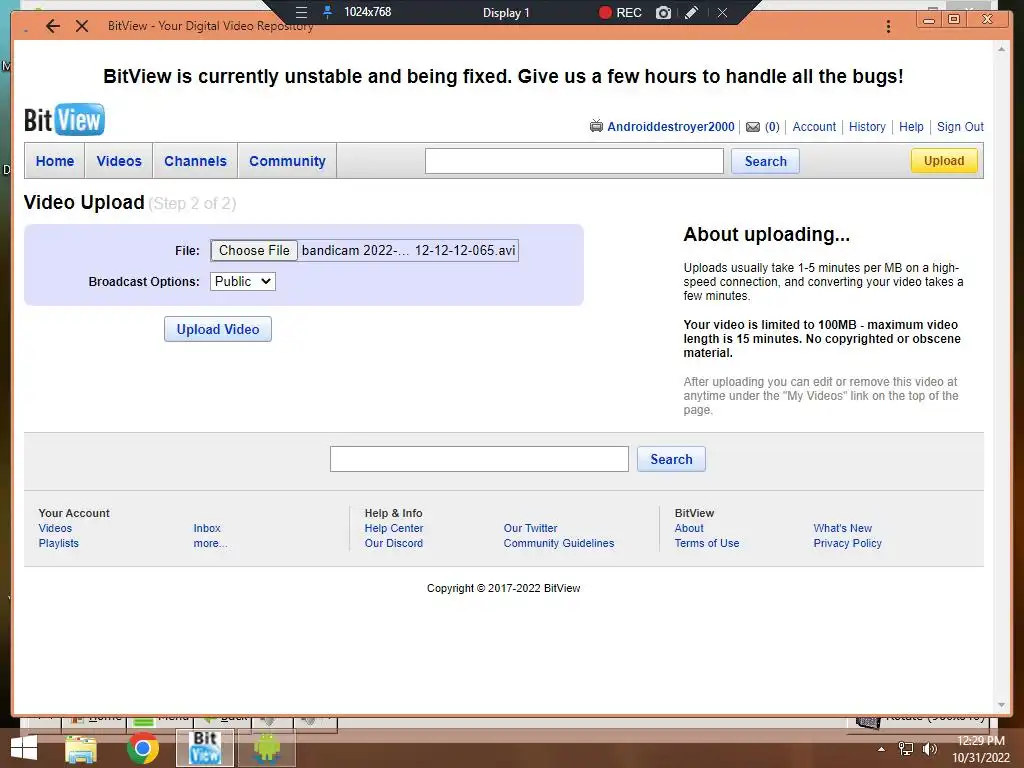The image size is (1024, 768).
Task: Open the Our Twitter link
Action: click(x=530, y=528)
